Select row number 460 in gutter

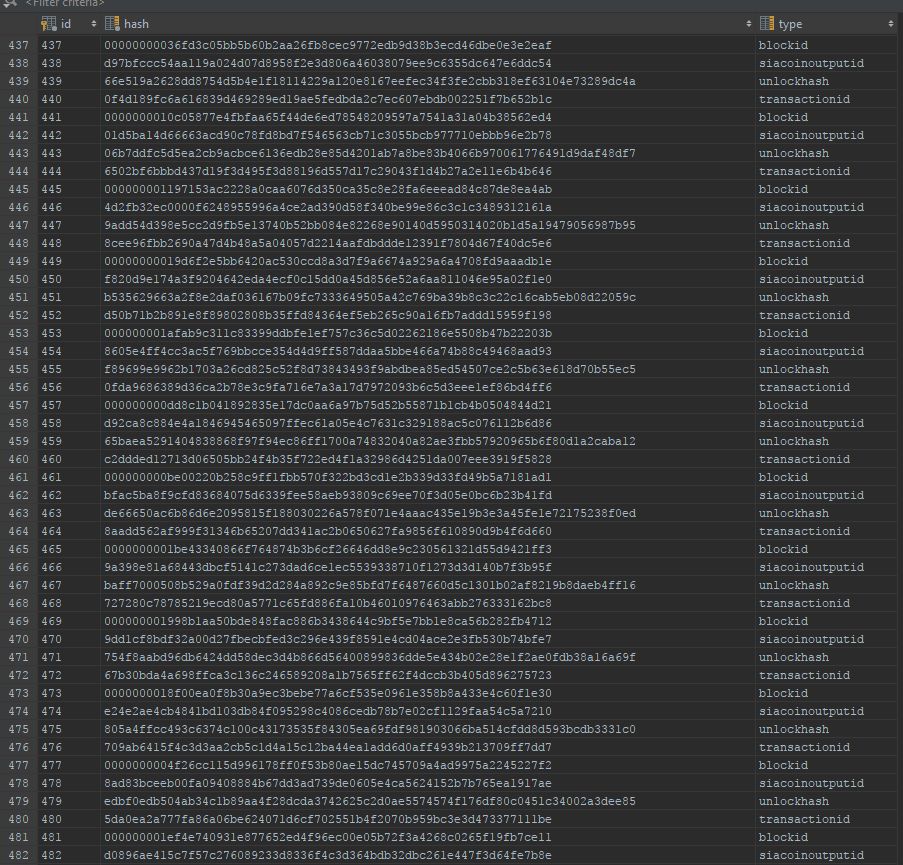[18, 459]
